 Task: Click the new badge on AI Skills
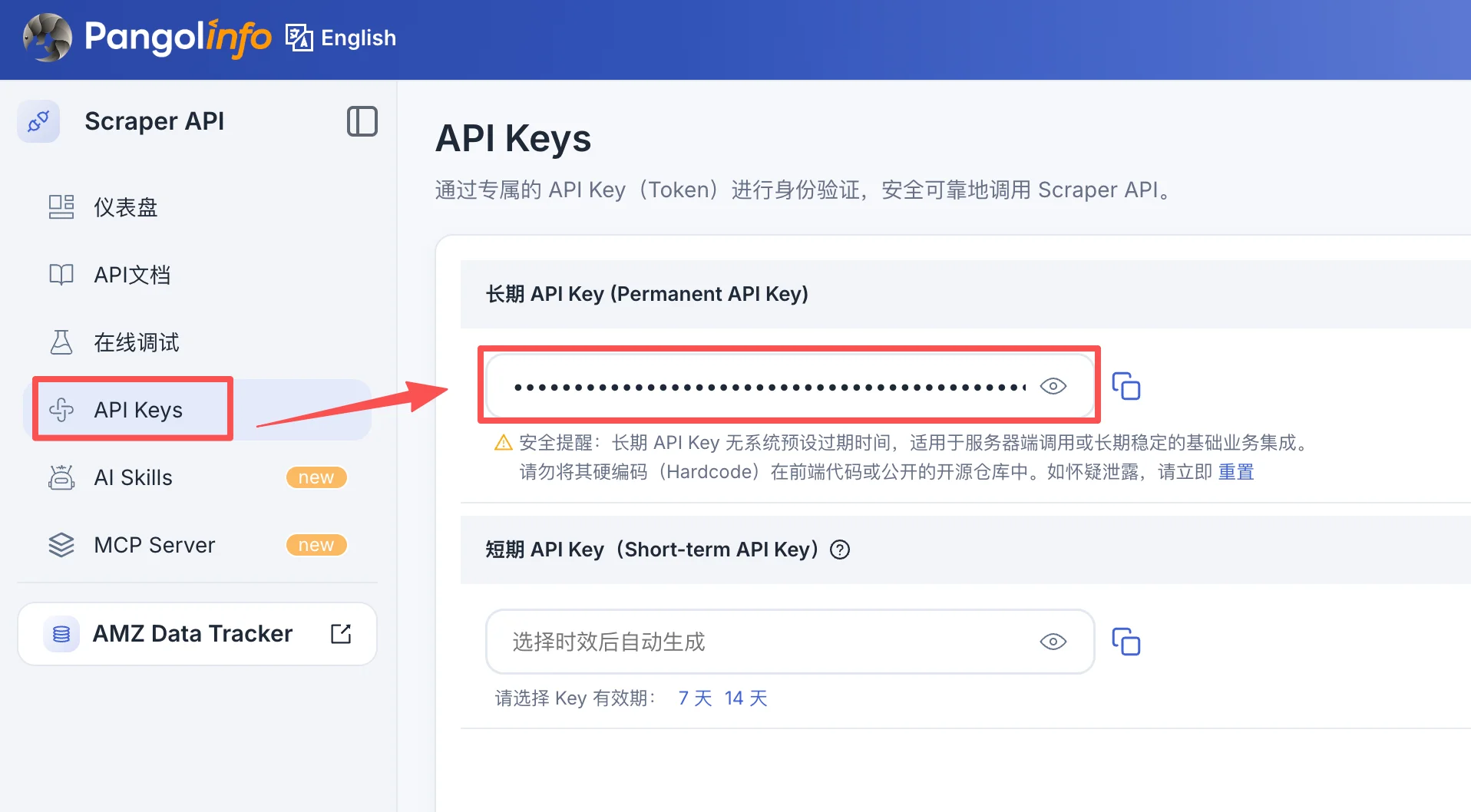(316, 477)
